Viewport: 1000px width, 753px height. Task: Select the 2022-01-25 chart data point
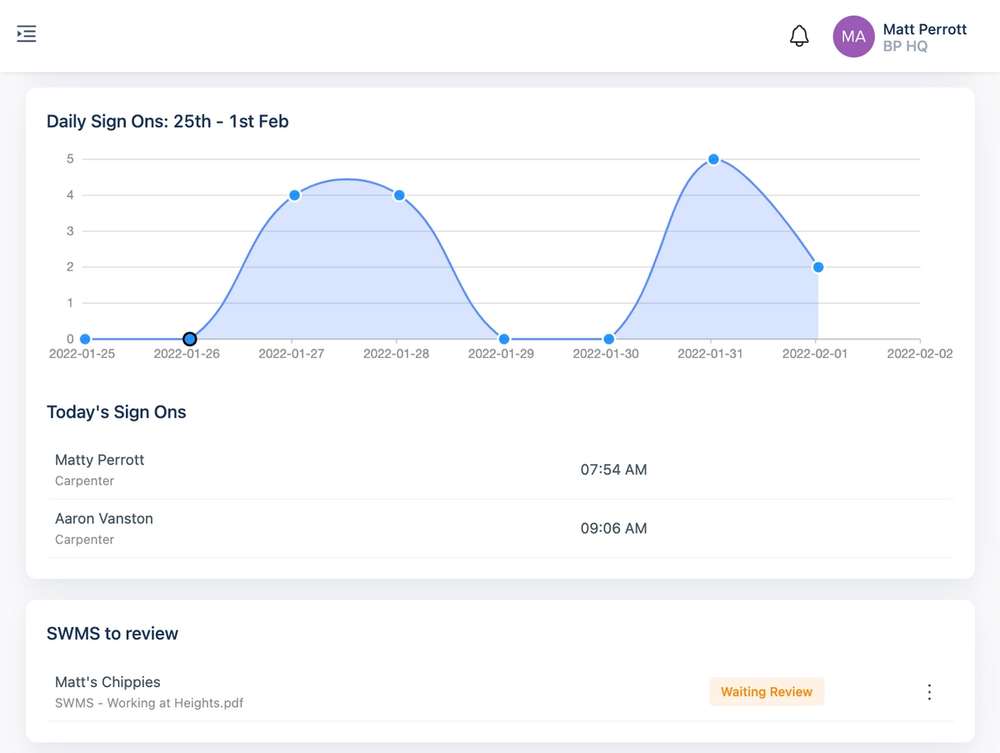85,339
